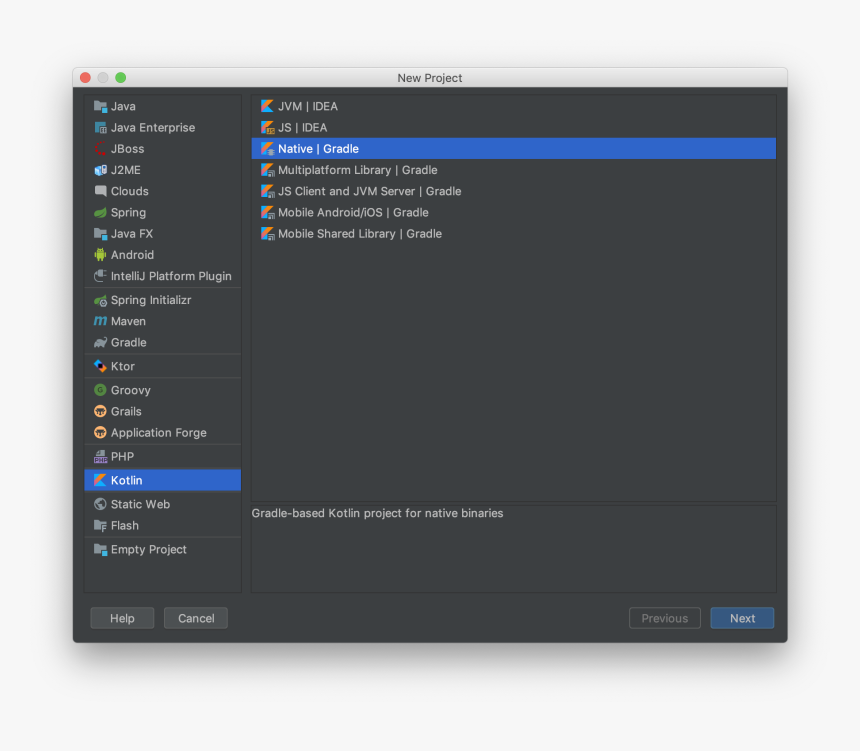Viewport: 860px width, 751px height.
Task: Choose Spring Initializr generator
Action: (x=163, y=300)
